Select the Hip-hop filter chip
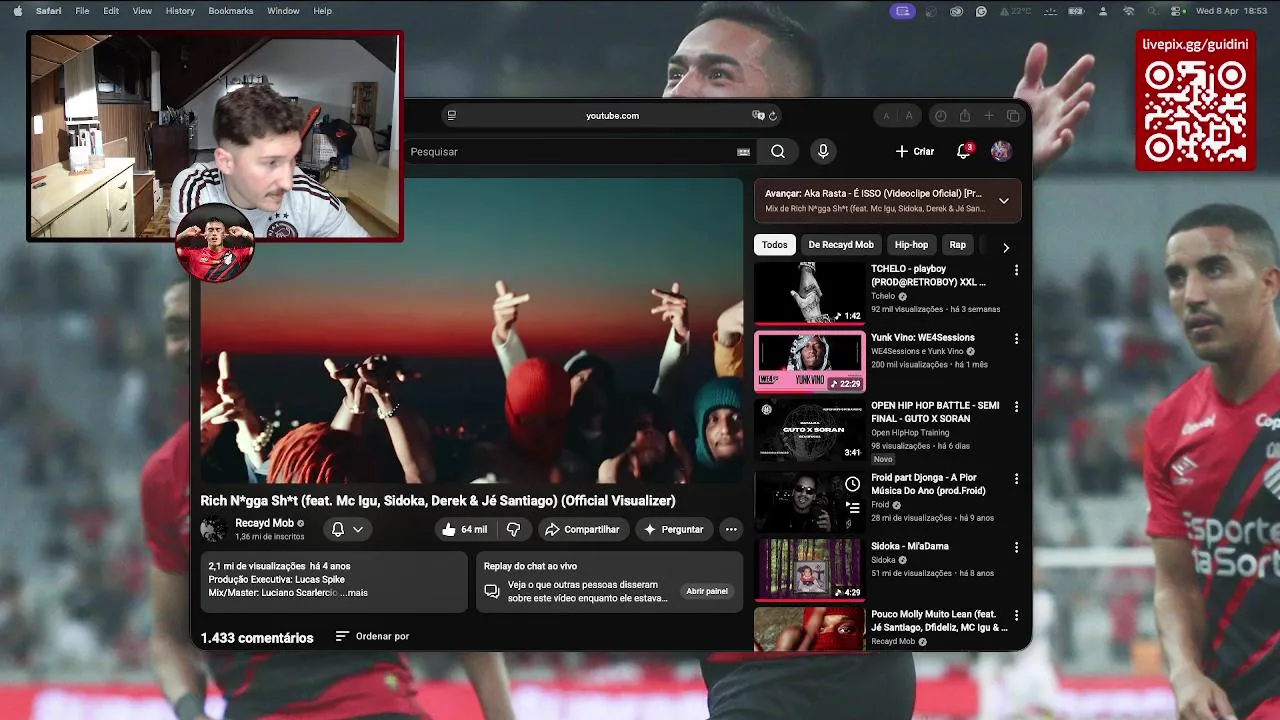1280x720 pixels. 911,245
